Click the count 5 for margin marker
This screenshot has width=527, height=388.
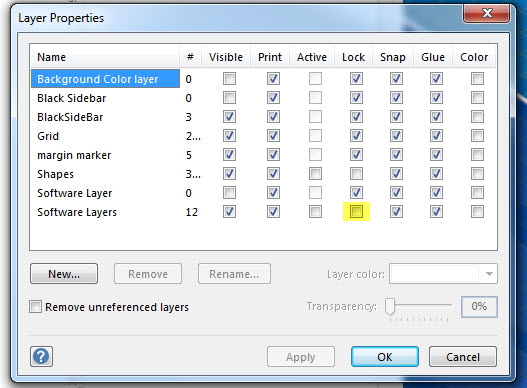(x=189, y=155)
